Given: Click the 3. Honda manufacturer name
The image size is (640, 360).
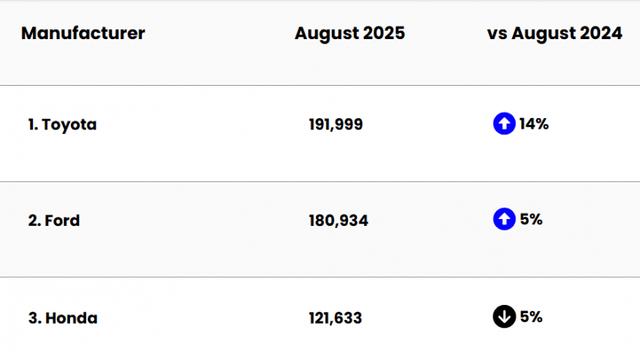Looking at the screenshot, I should pyautogui.click(x=63, y=318).
